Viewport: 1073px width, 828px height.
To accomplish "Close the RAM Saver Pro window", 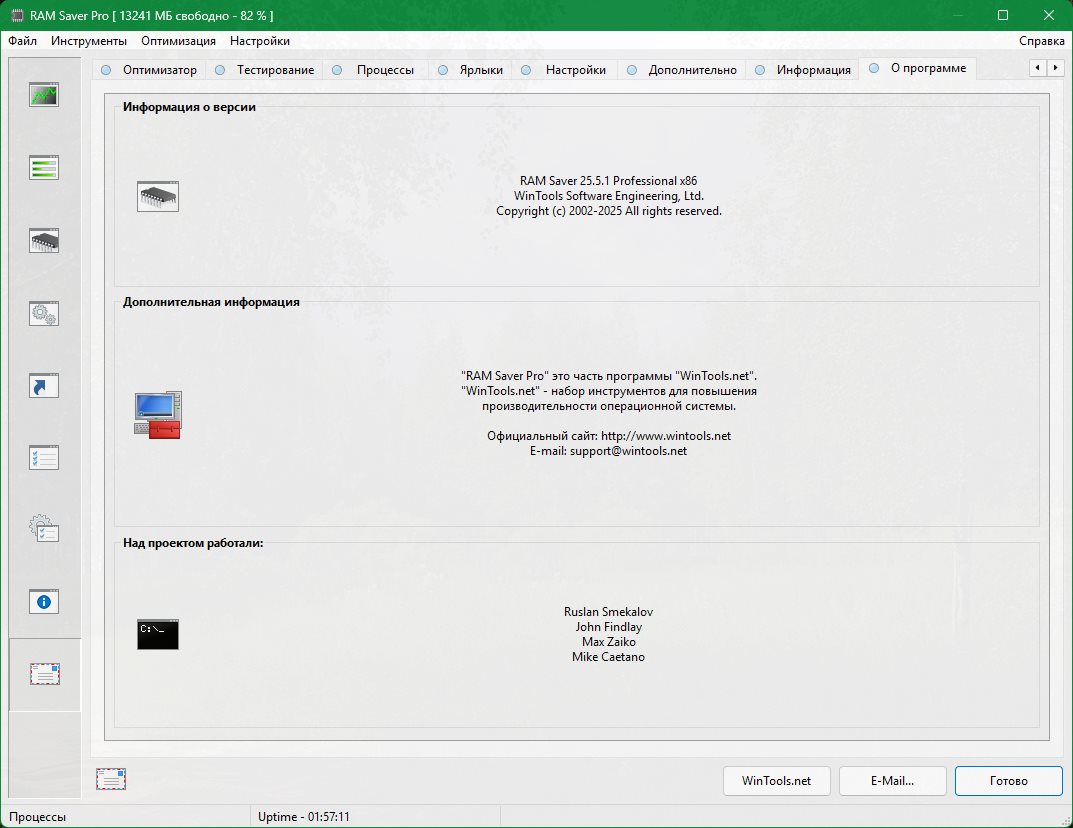I will click(1048, 15).
